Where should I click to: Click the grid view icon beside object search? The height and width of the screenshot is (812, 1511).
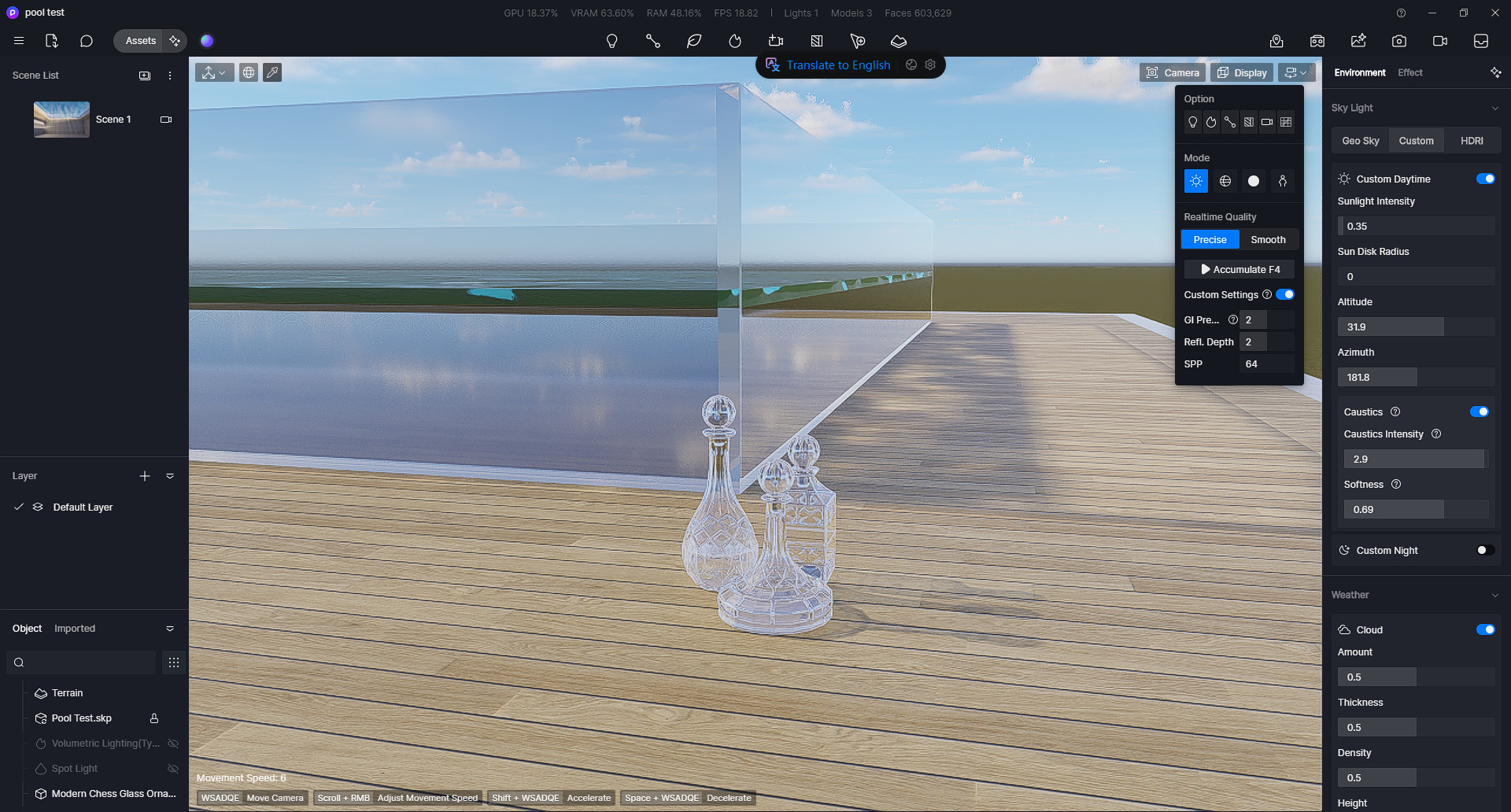click(174, 663)
